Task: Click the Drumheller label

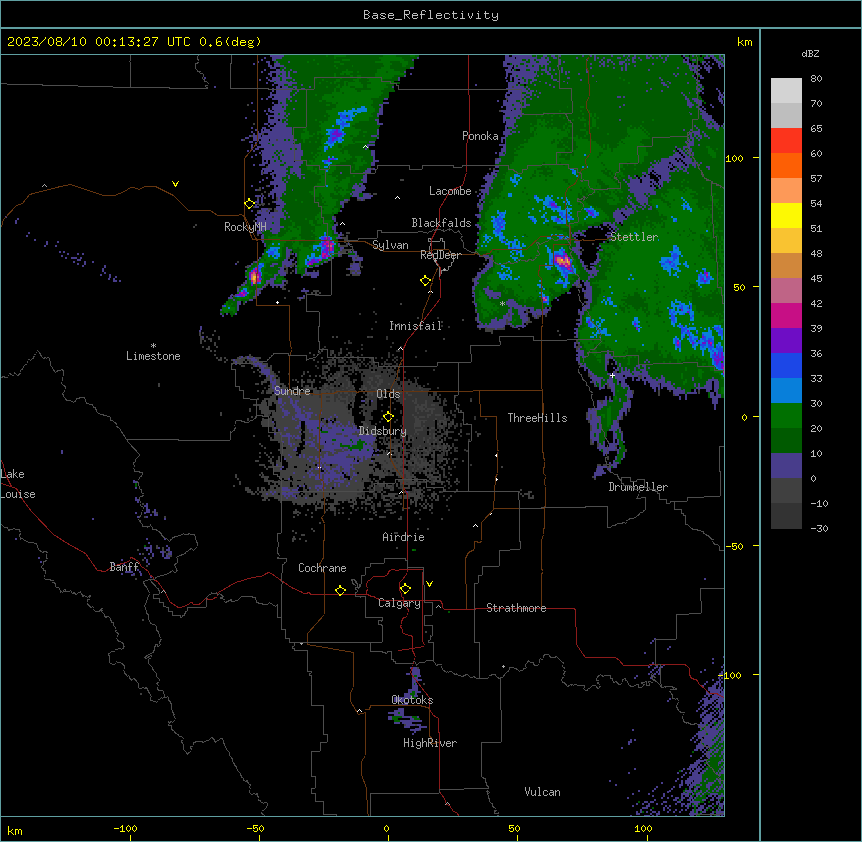Action: click(638, 487)
